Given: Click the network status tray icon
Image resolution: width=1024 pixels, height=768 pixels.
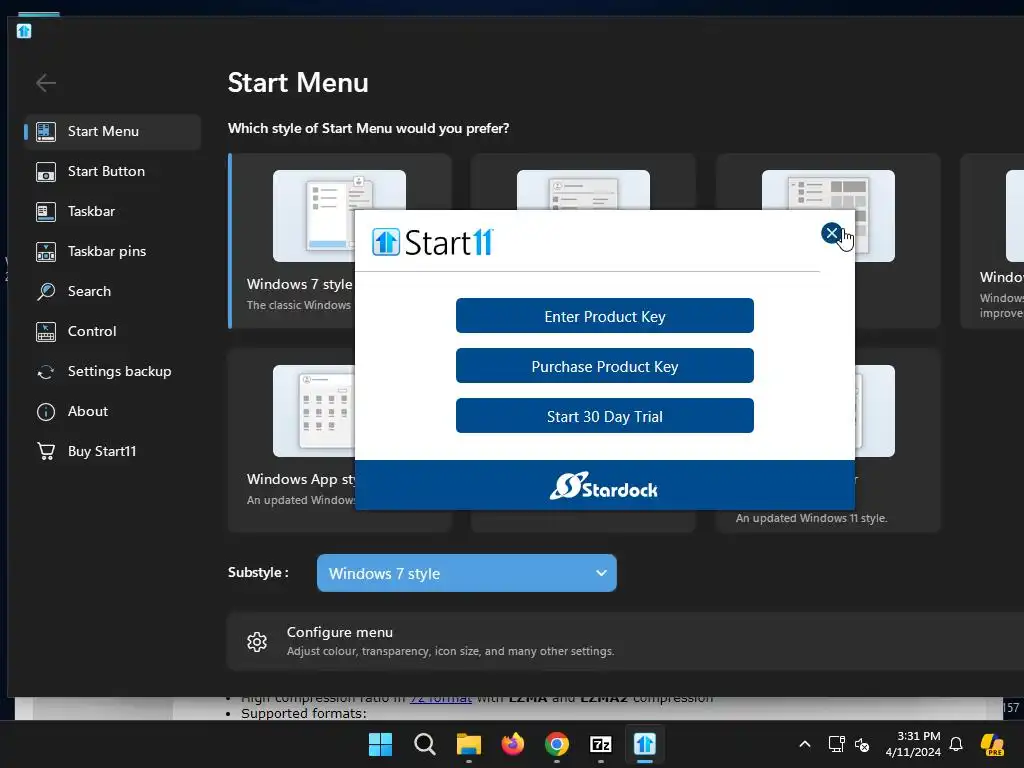Looking at the screenshot, I should point(837,744).
